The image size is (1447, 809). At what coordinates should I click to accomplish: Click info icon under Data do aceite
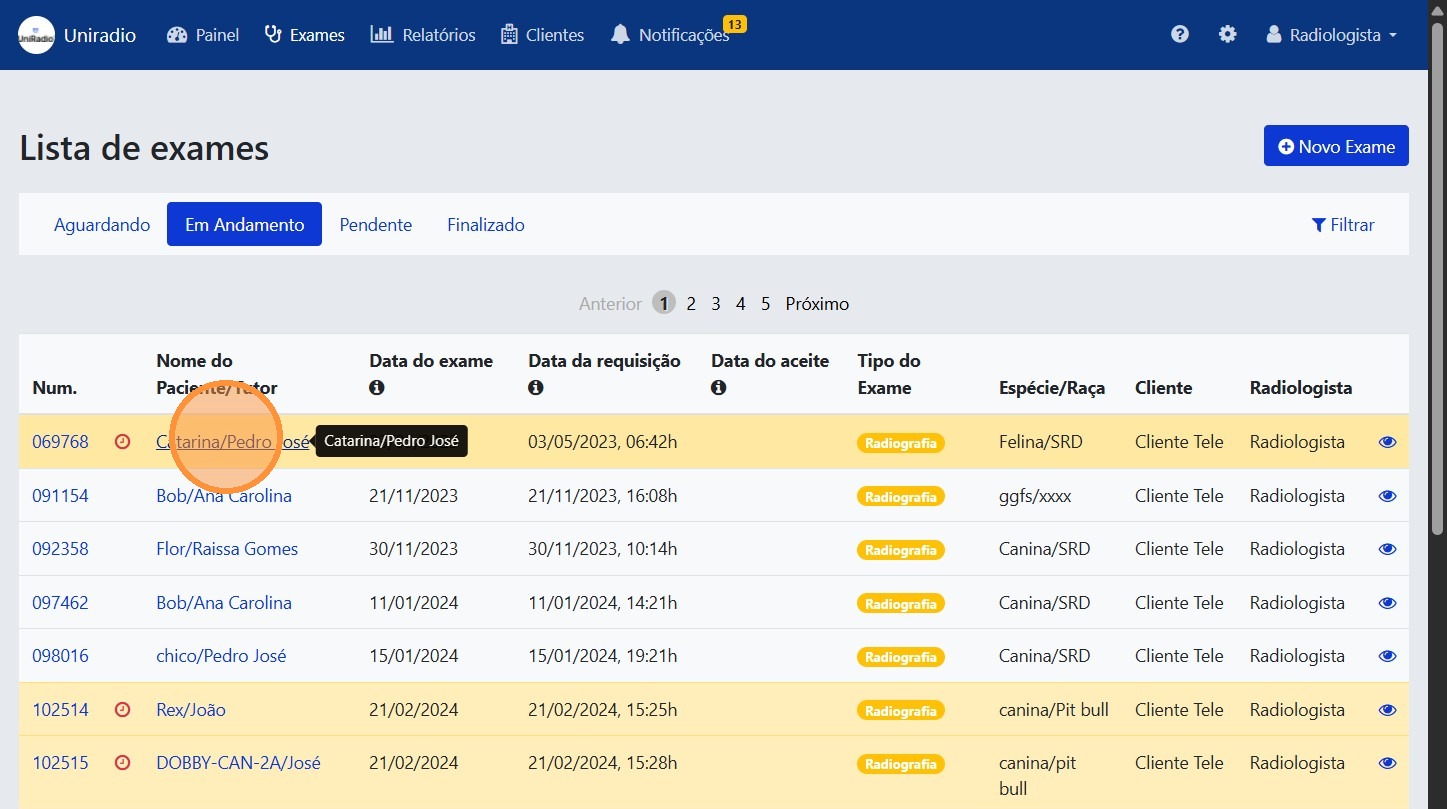(719, 388)
